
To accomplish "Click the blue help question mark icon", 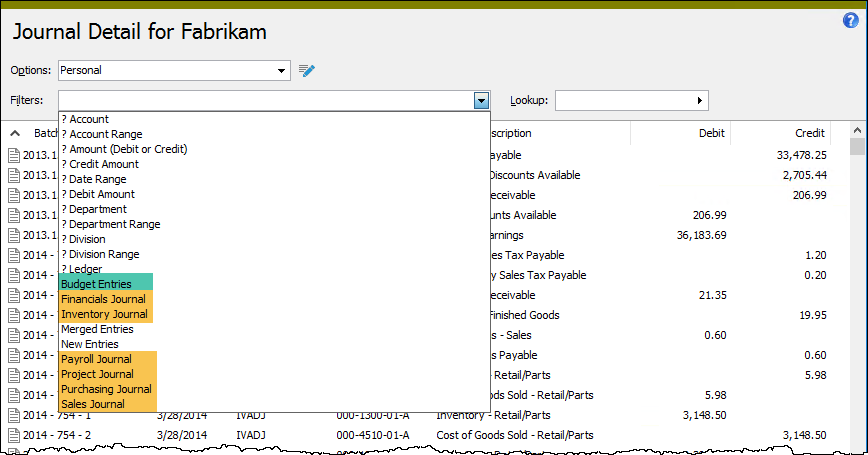I will (851, 20).
